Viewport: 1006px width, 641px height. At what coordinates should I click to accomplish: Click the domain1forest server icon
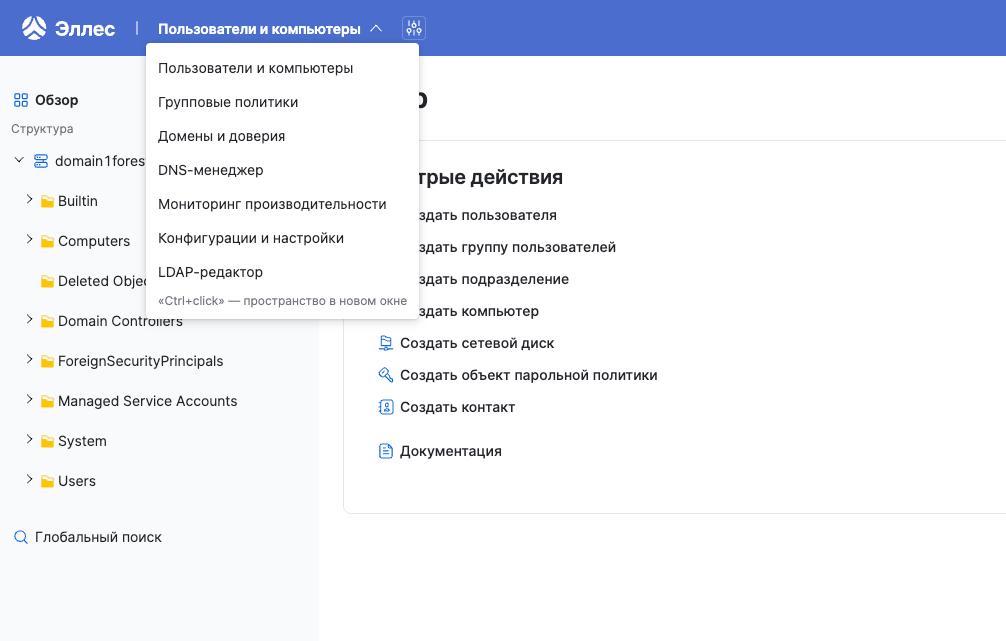[x=41, y=161]
